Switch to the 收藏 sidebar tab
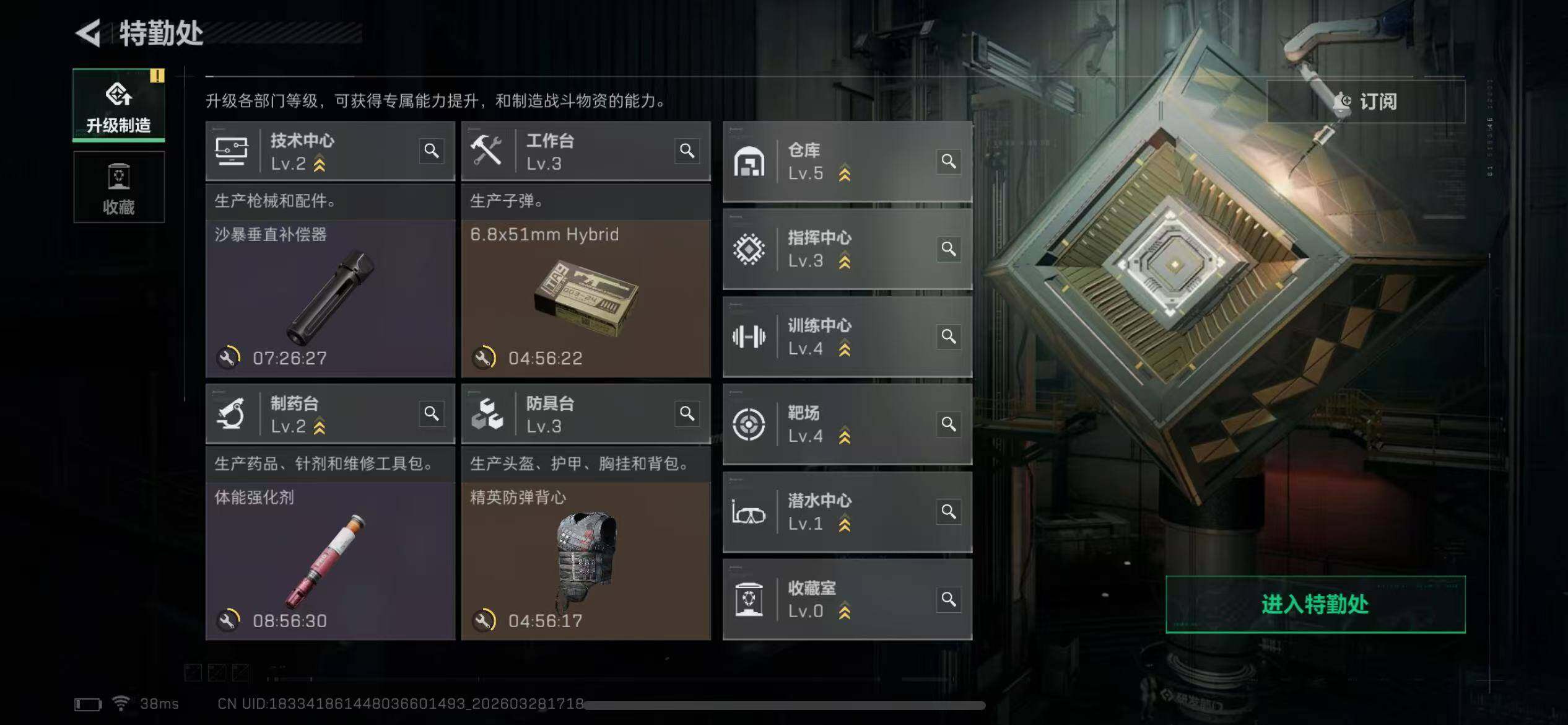 tap(119, 187)
